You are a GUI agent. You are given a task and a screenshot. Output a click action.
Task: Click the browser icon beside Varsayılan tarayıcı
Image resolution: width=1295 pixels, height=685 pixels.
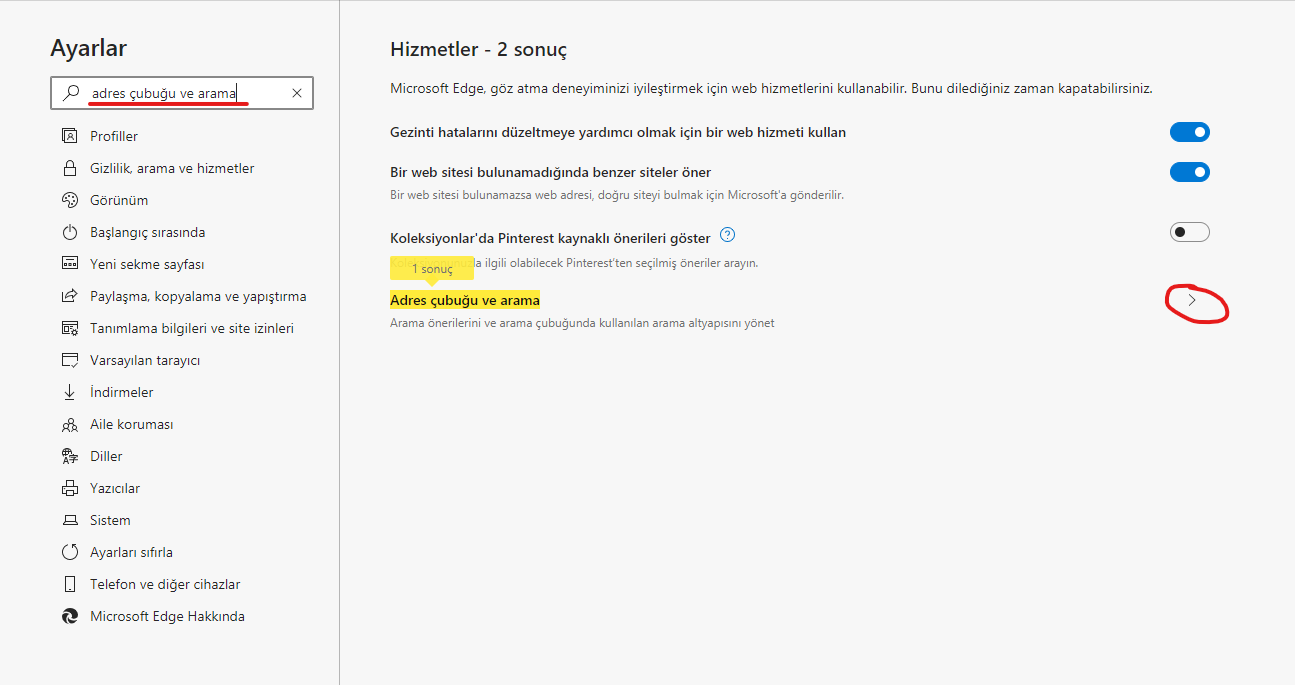tap(70, 360)
